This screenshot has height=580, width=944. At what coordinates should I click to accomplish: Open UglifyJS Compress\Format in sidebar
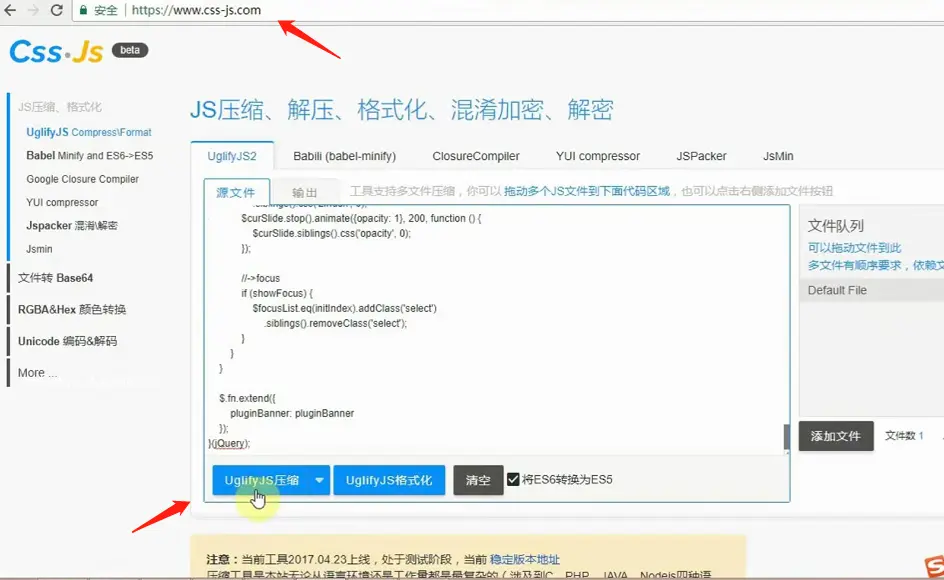pos(88,132)
